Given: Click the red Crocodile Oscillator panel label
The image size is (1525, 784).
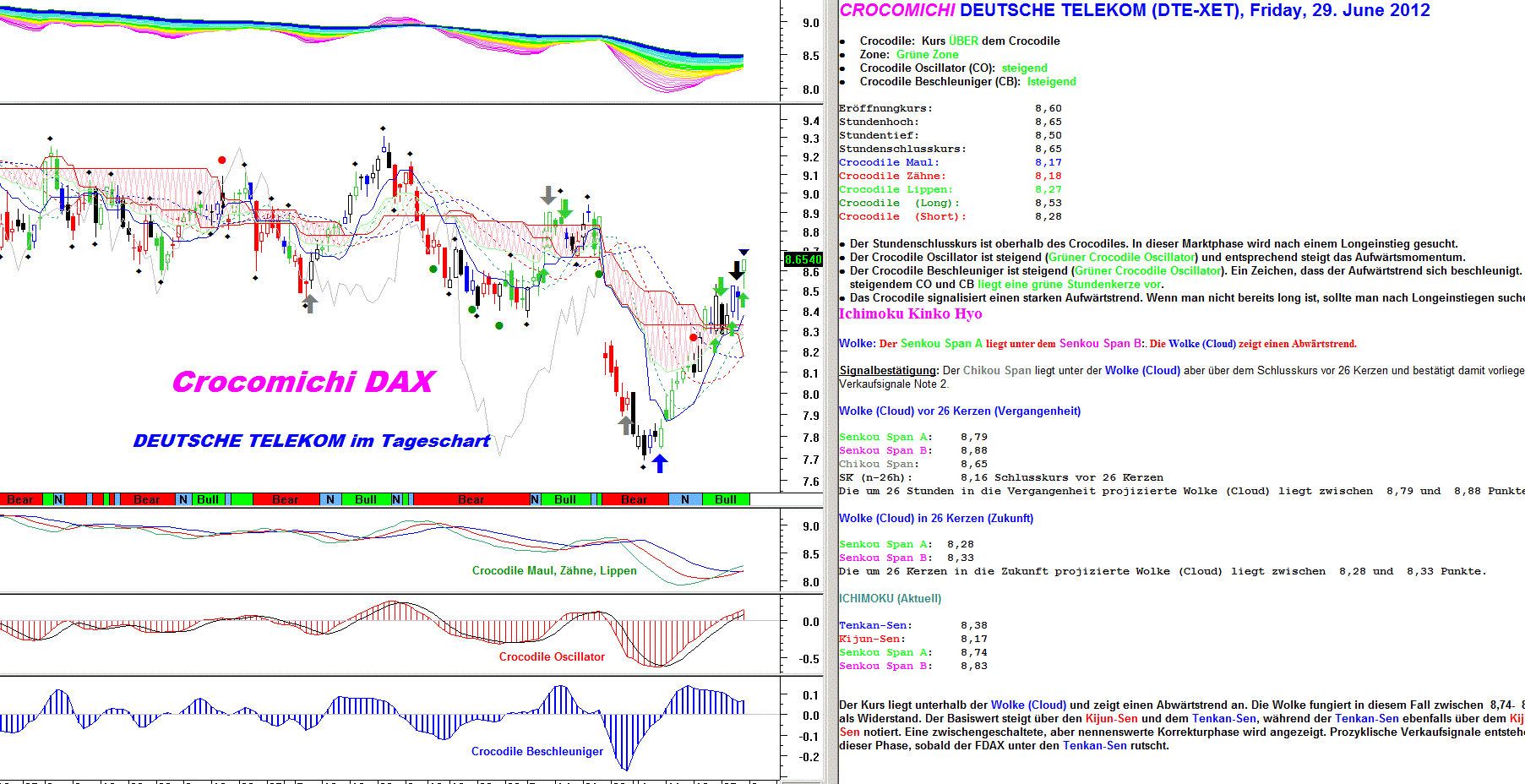Looking at the screenshot, I should [552, 656].
